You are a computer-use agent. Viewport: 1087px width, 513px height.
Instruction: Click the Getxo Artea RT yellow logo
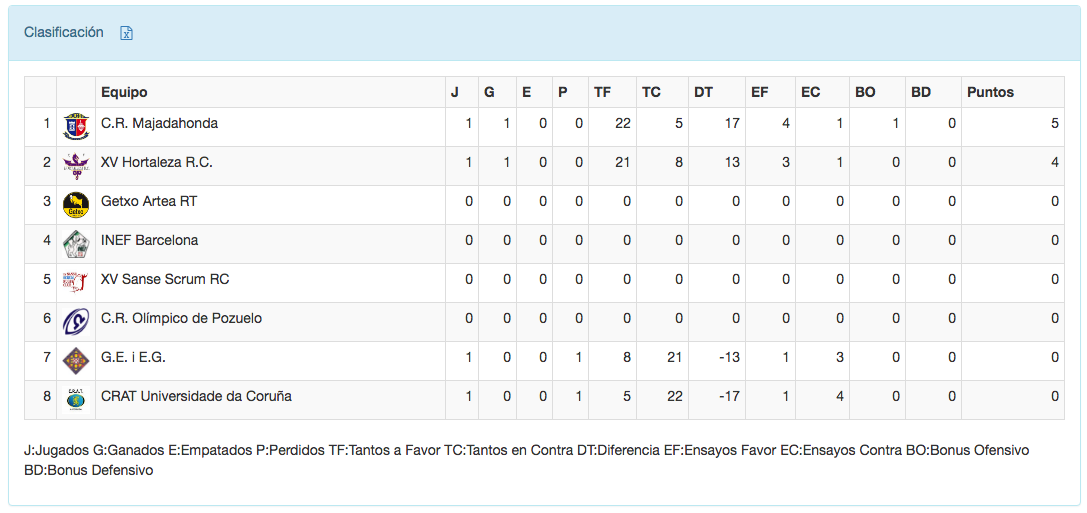point(75,204)
